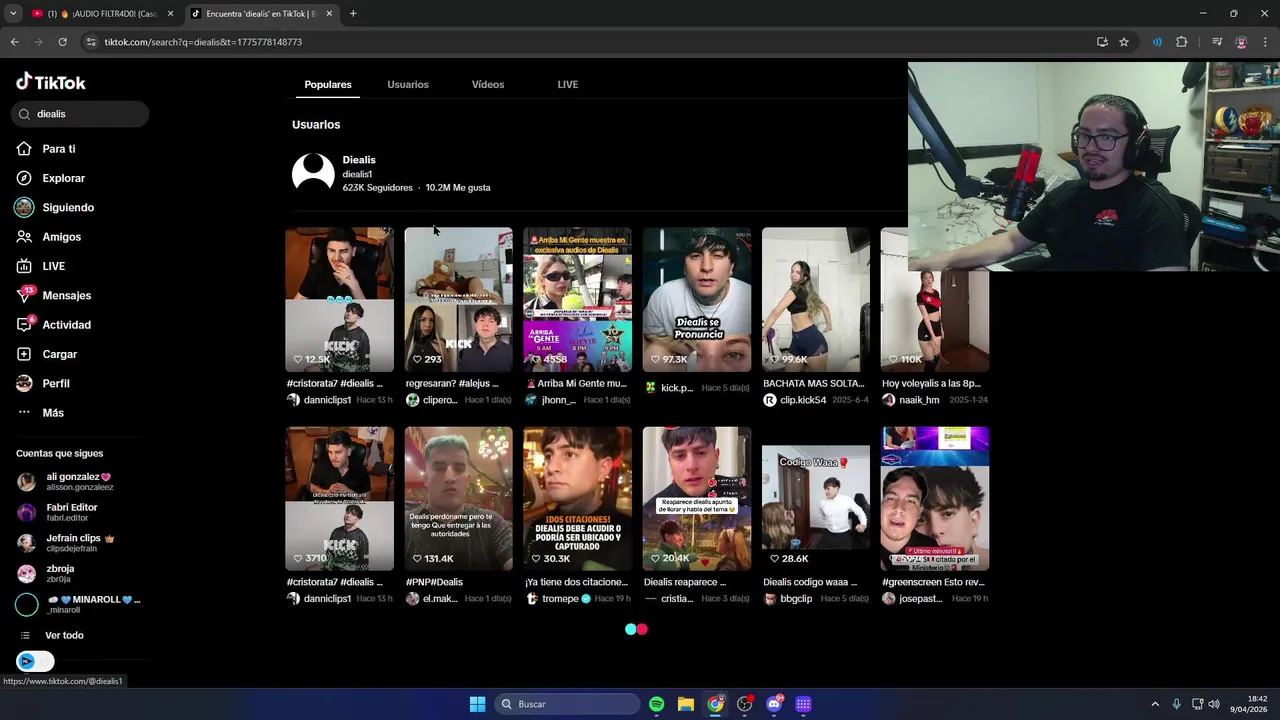Screen dimensions: 1280x720
Task: Switch to the Populares tab
Action: coord(328,85)
